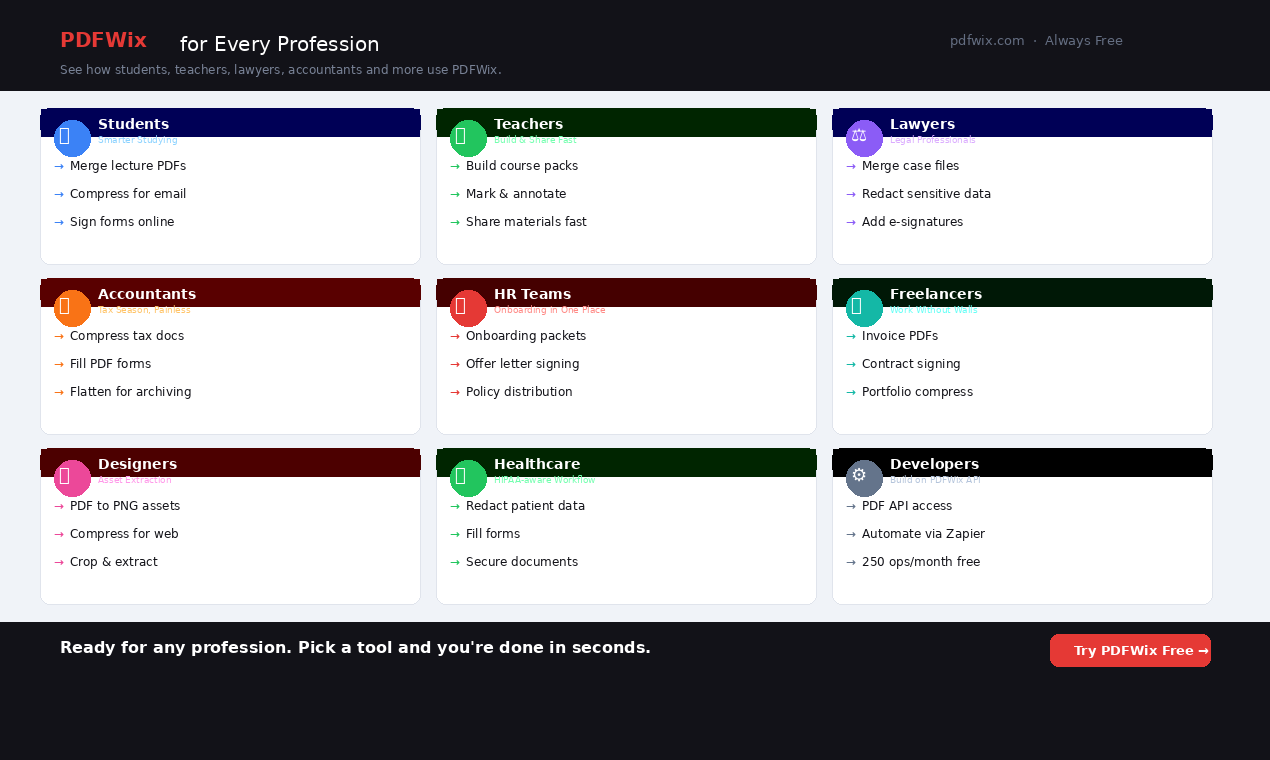Click 'Fill forms' under Healthcare
Screen dimensions: 1270x760
tap(493, 534)
